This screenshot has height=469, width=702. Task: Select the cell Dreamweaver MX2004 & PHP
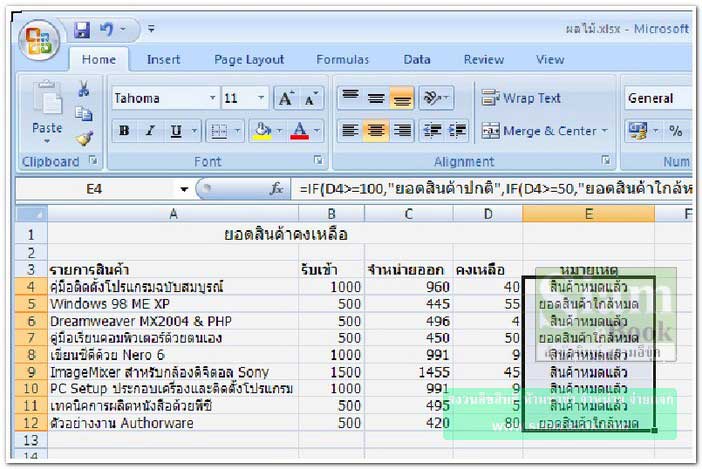(x=173, y=321)
